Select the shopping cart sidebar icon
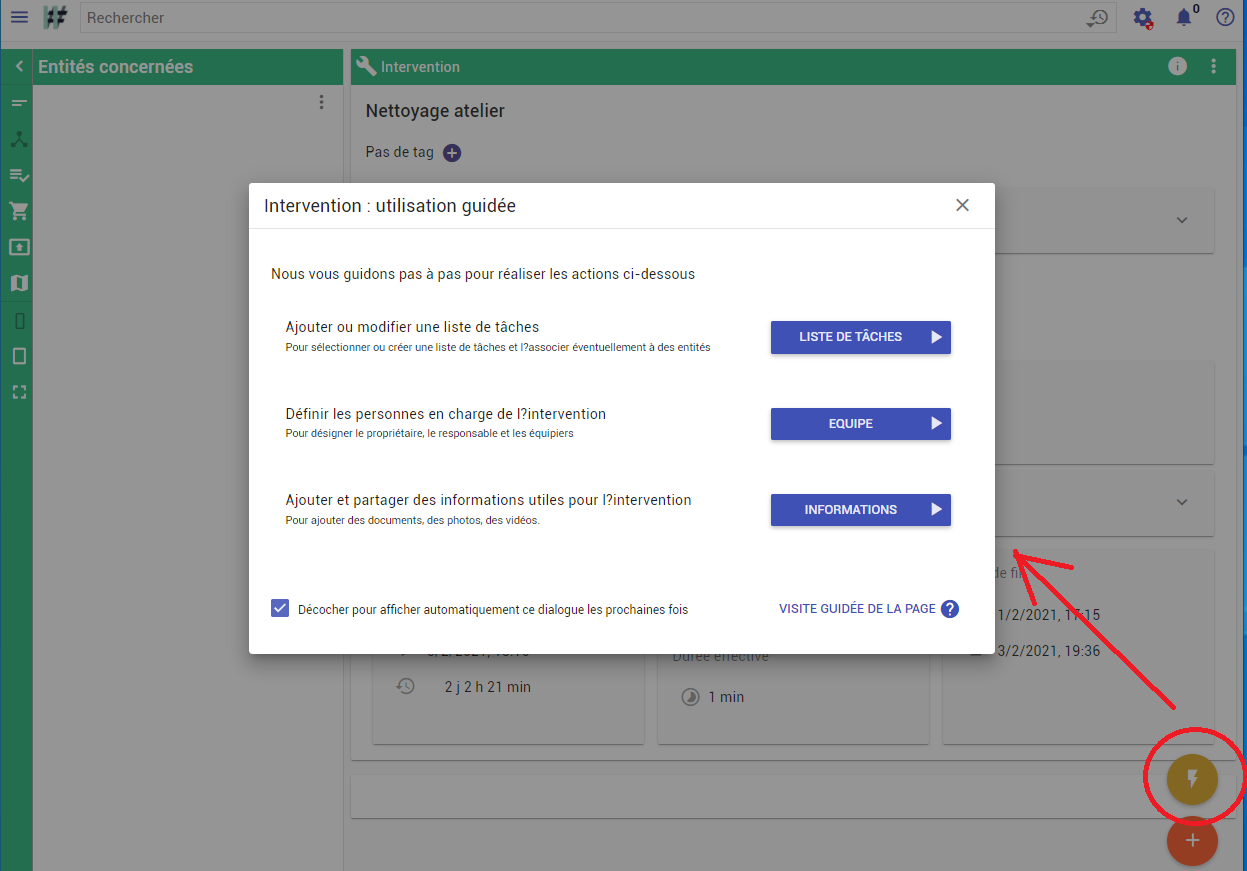 coord(19,211)
